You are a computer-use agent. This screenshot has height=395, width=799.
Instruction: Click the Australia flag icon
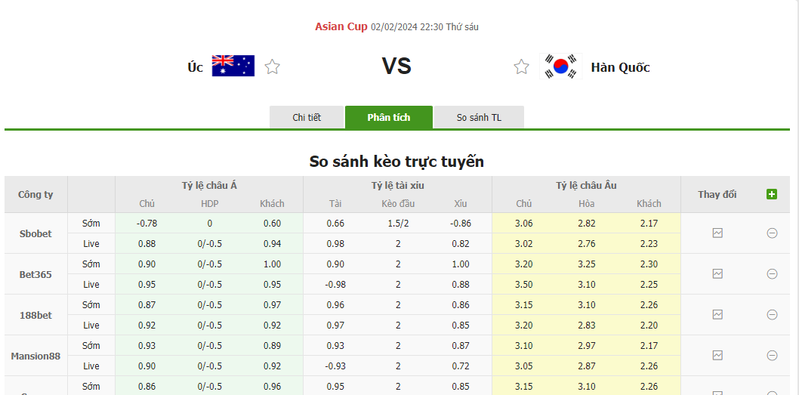(x=233, y=66)
